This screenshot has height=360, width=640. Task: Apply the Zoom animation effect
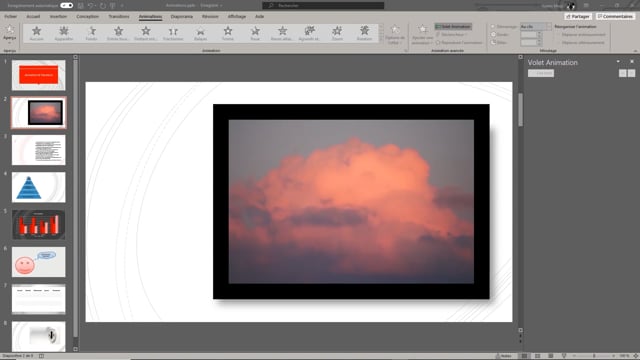(337, 33)
